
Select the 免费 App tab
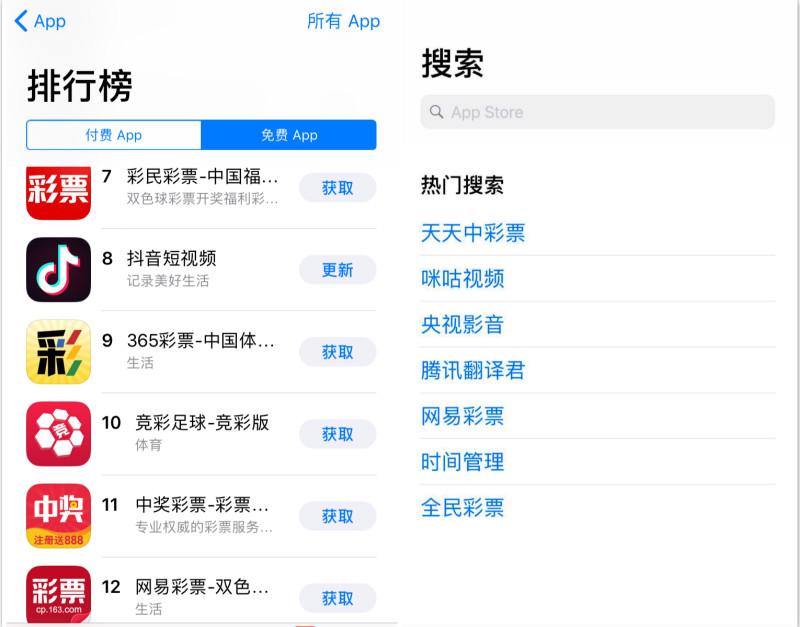pos(289,135)
